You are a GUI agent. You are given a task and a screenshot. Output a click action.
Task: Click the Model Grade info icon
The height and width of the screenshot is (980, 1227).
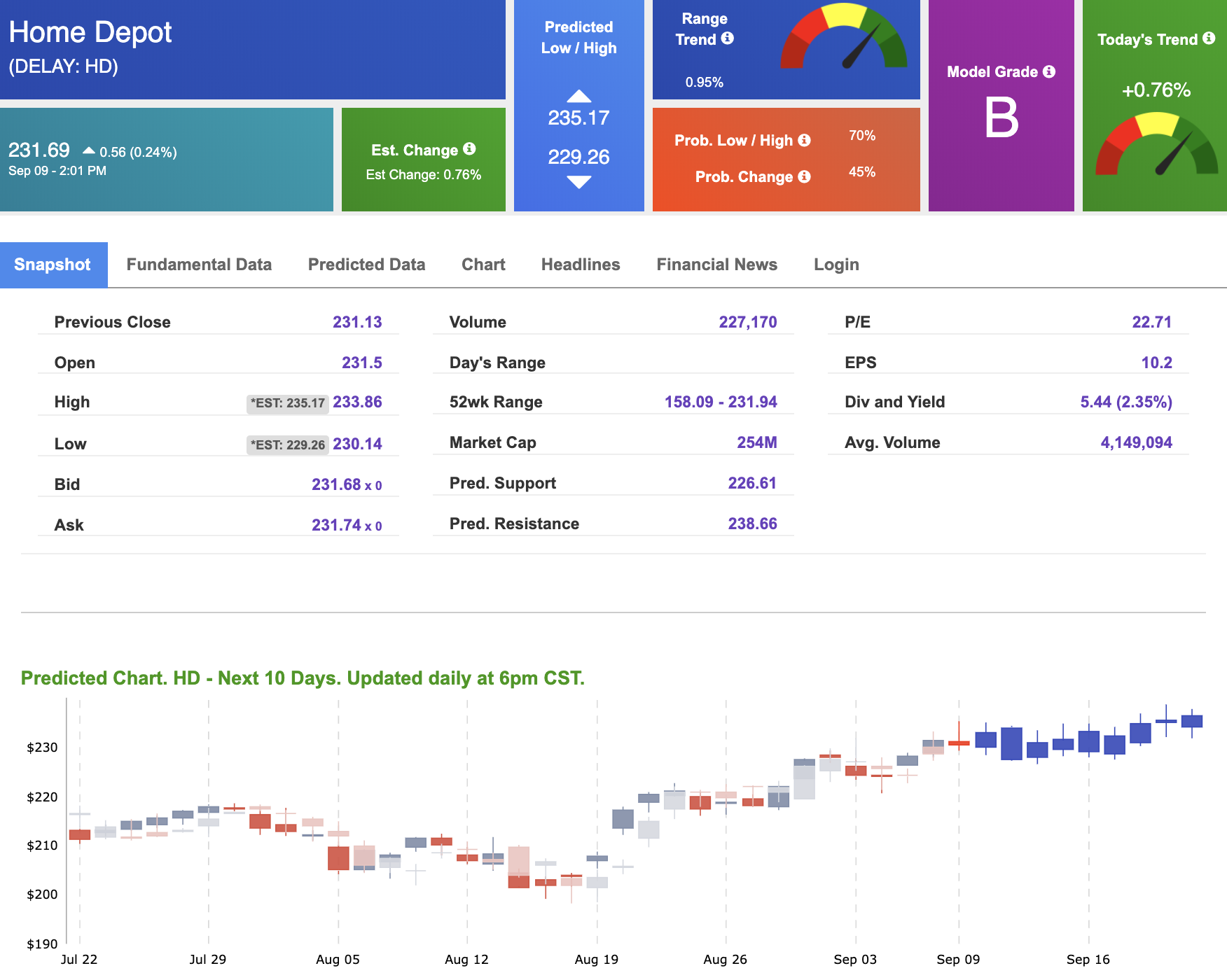[x=1048, y=71]
